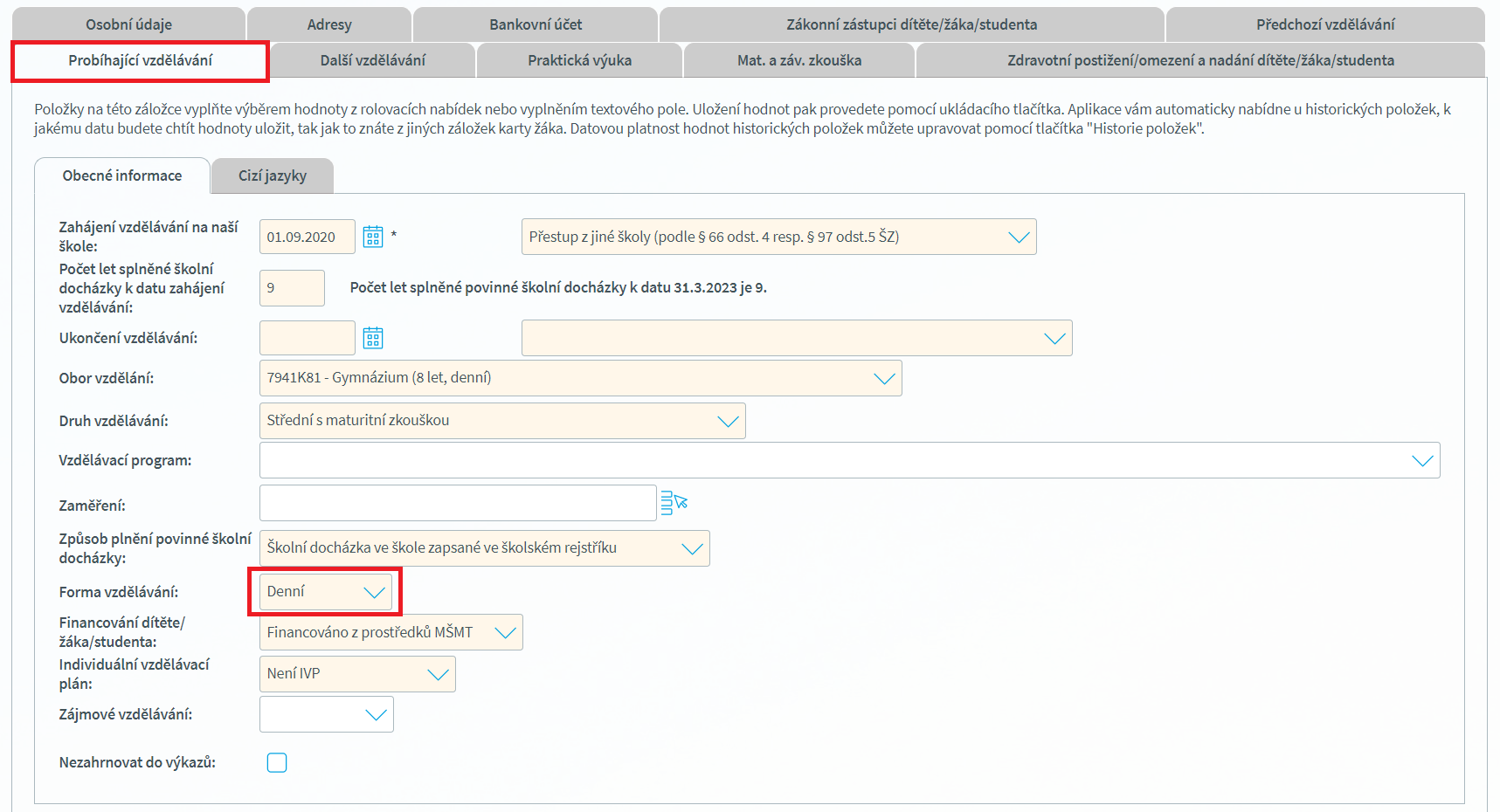Viewport: 1500px width, 812px height.
Task: Open the Financováno z prostředků MŠMT dropdown
Action: (391, 632)
